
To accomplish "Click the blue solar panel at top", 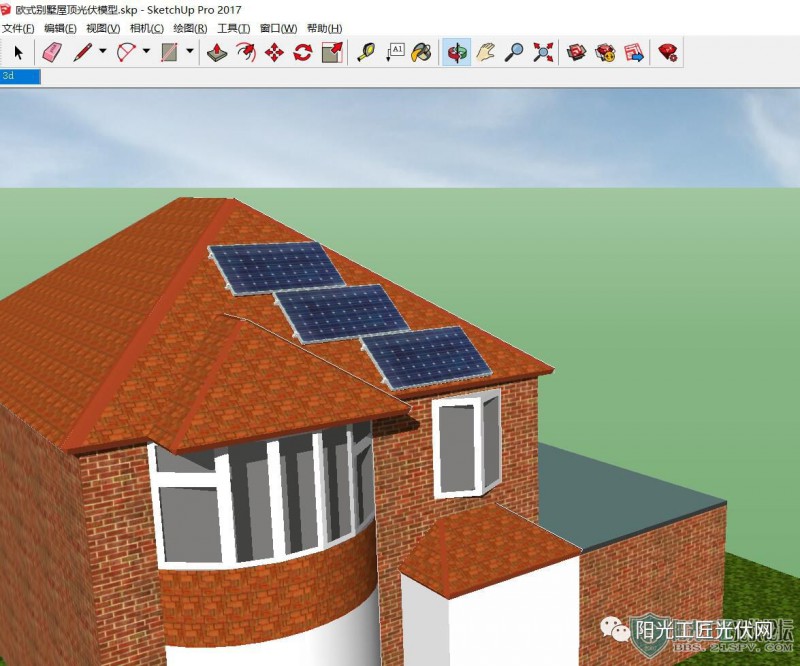I will pos(274,267).
